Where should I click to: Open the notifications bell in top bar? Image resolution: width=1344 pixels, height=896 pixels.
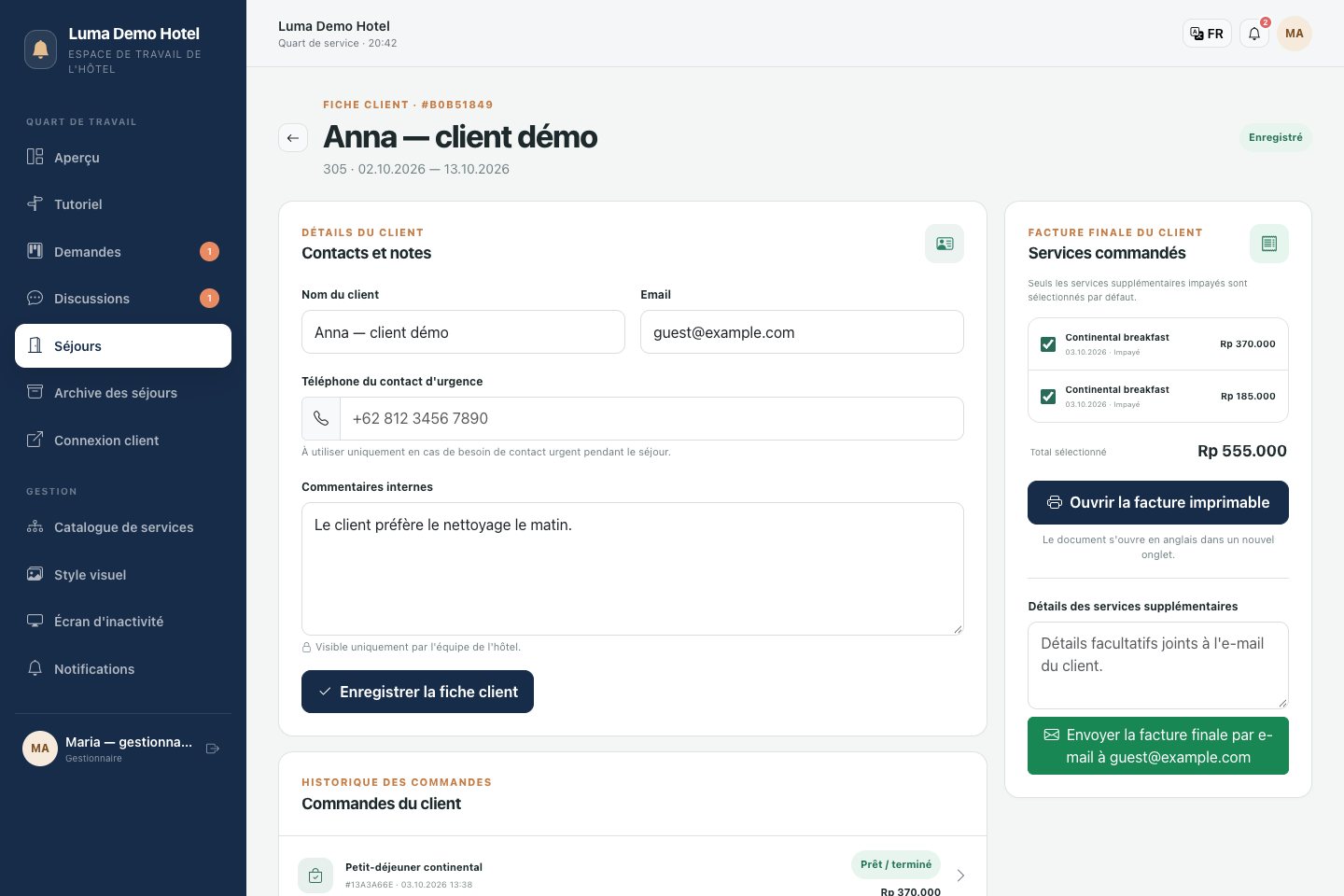pos(1254,34)
